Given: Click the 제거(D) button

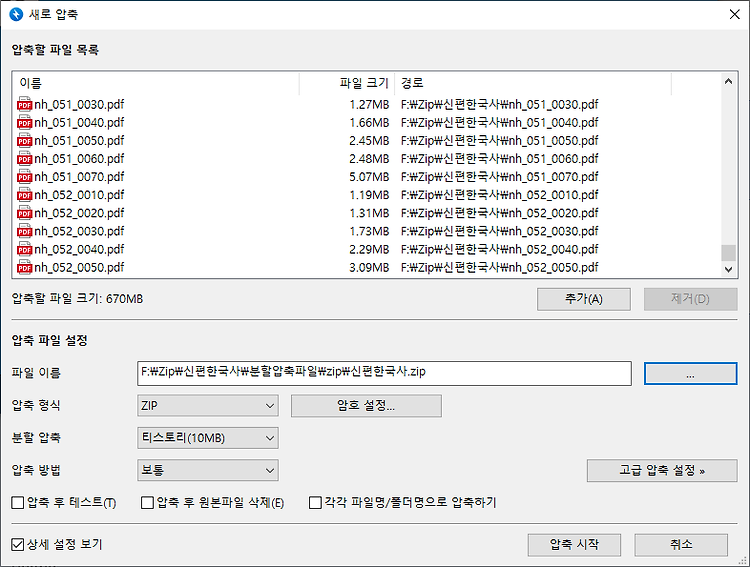Looking at the screenshot, I should [690, 299].
